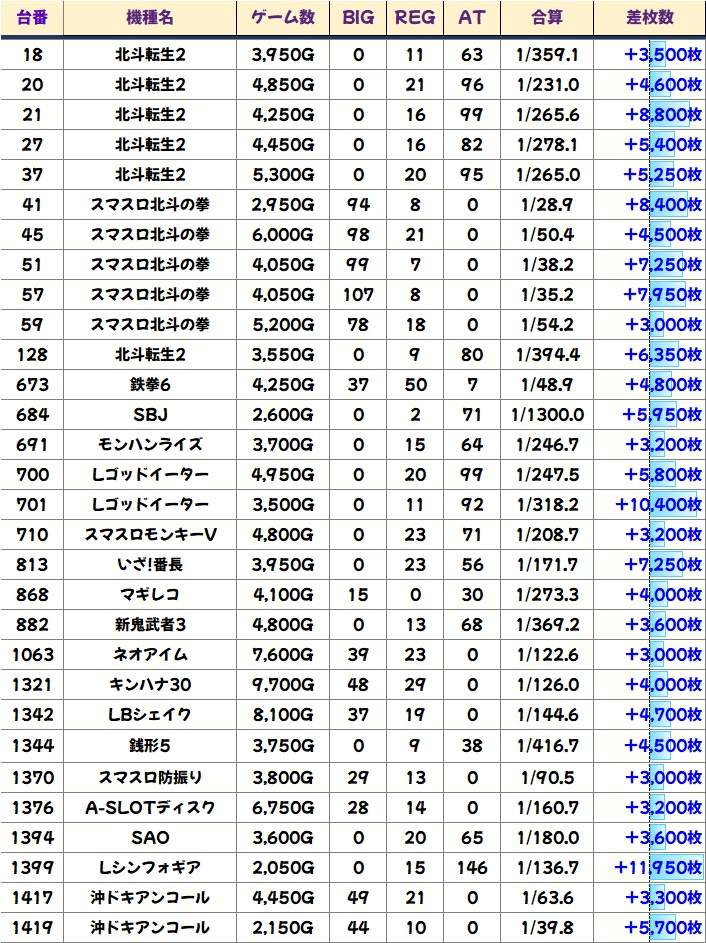Click the +10,400枚 difference value
Viewport: 706px width, 943px height.
point(658,505)
